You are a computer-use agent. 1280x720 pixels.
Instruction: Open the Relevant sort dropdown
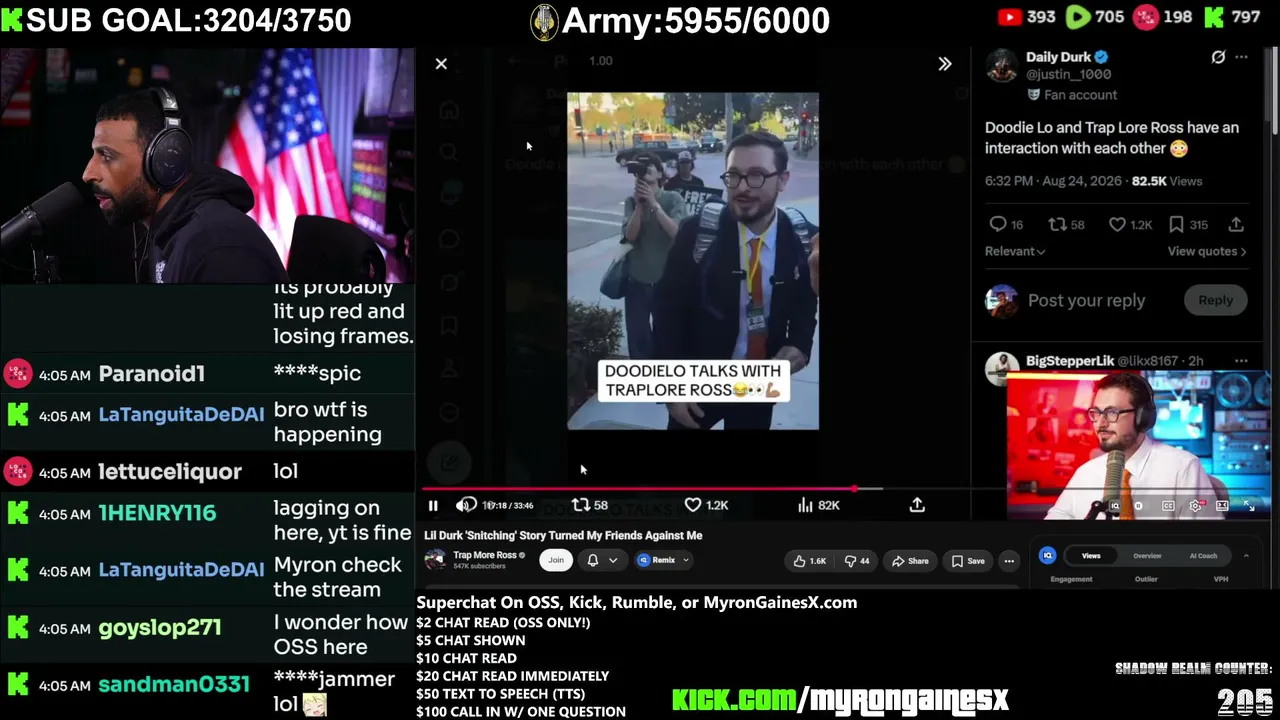pyautogui.click(x=1015, y=251)
